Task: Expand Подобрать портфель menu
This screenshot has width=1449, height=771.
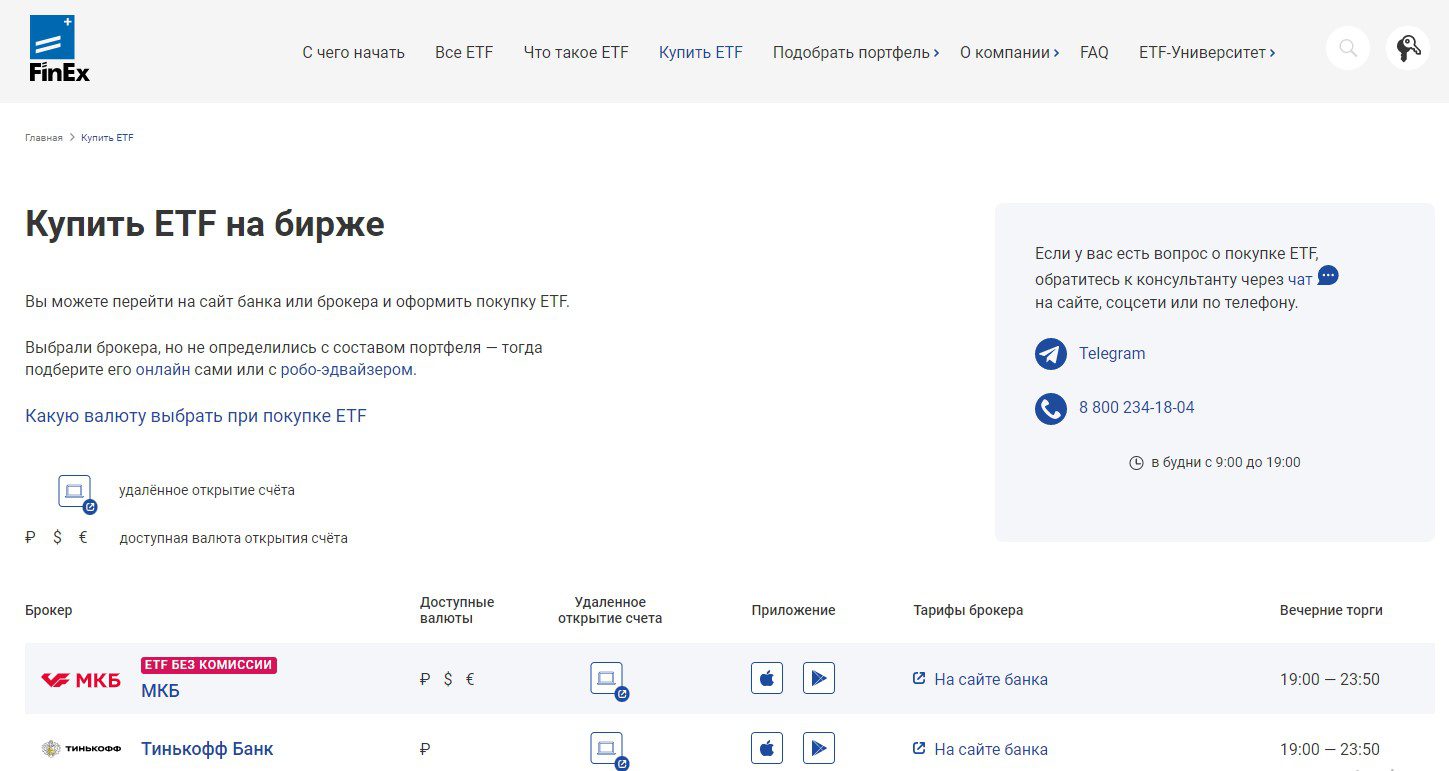Action: pyautogui.click(x=856, y=52)
